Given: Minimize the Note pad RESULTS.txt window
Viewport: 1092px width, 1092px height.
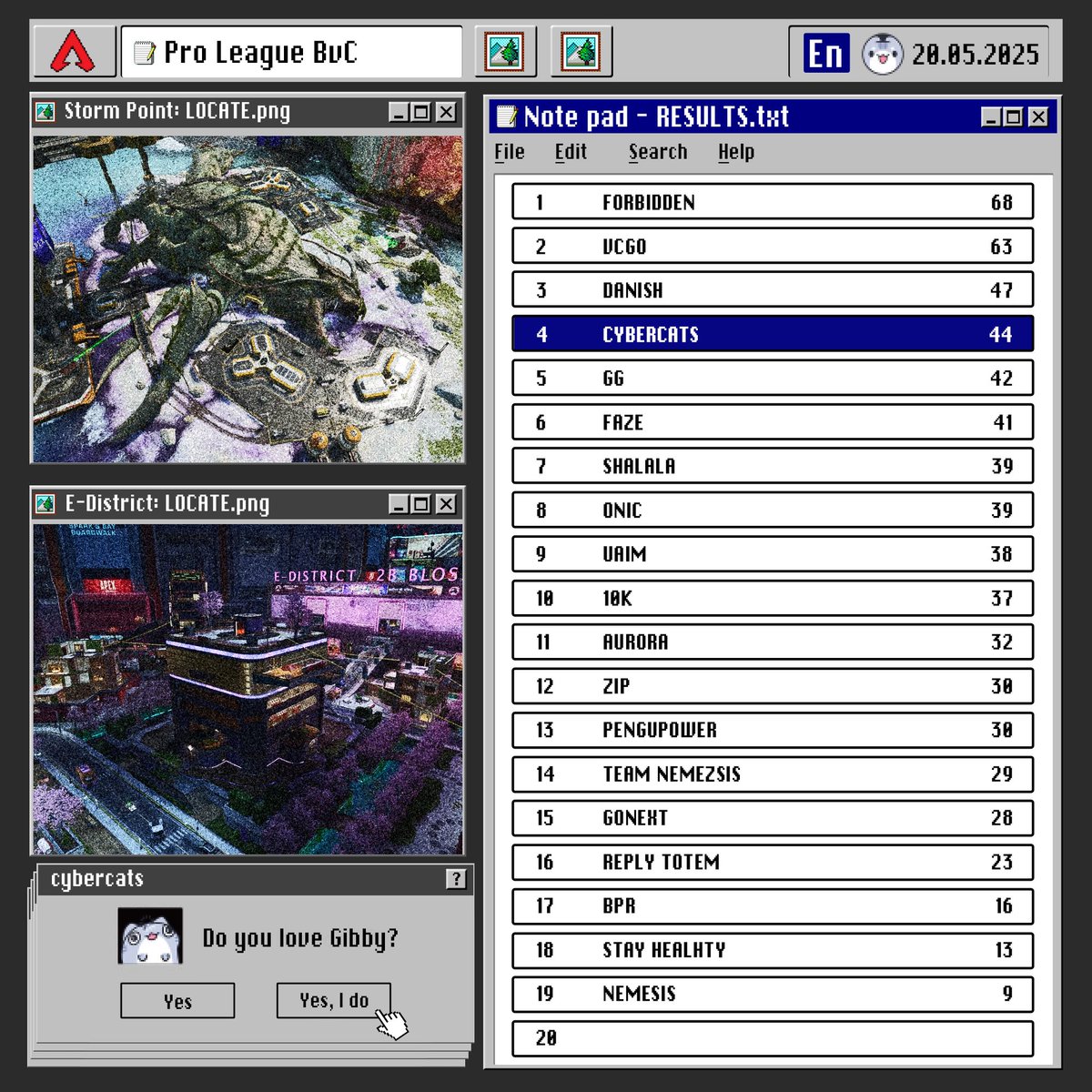Looking at the screenshot, I should 992,116.
